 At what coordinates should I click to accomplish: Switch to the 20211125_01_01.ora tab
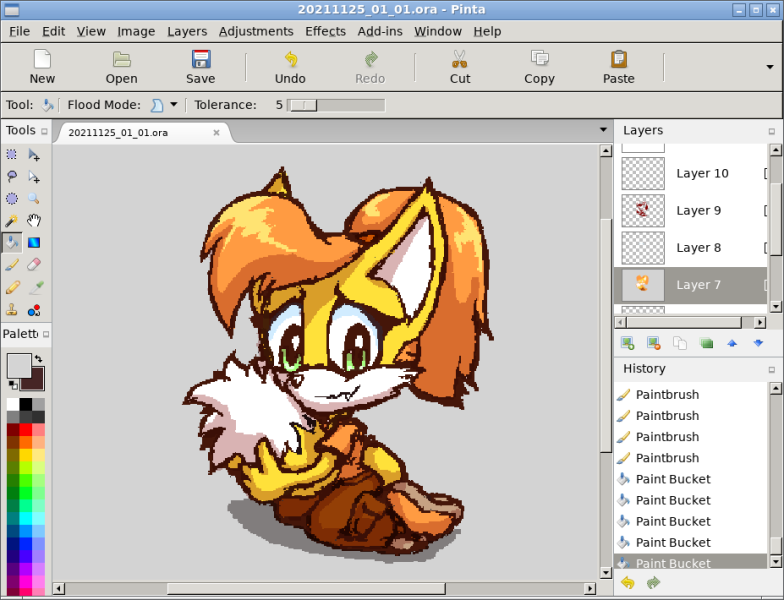tap(118, 133)
